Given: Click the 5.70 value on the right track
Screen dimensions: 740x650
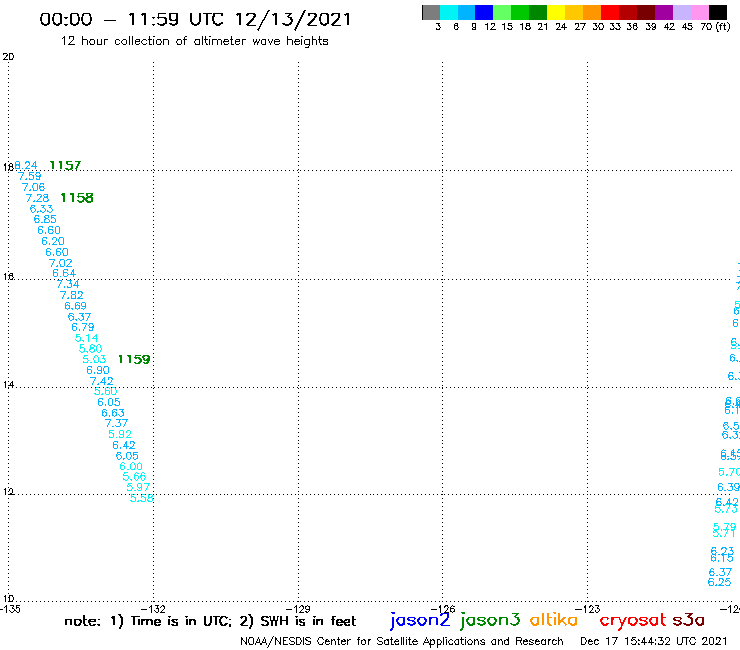Looking at the screenshot, I should tap(729, 472).
